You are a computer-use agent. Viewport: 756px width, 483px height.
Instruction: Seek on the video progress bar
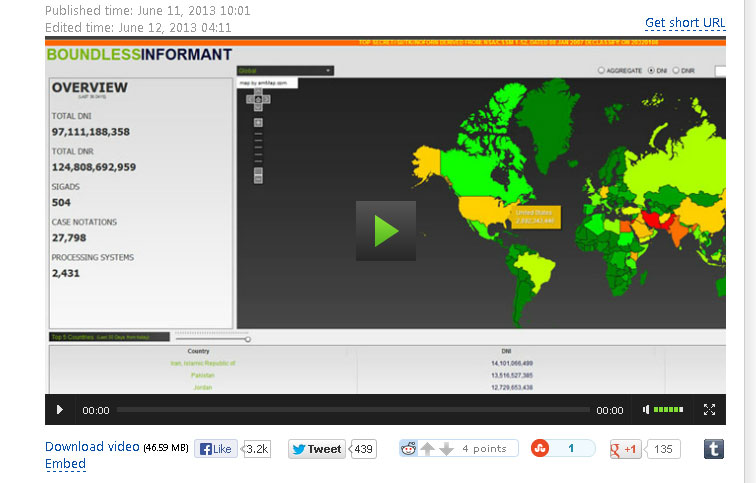(x=353, y=410)
